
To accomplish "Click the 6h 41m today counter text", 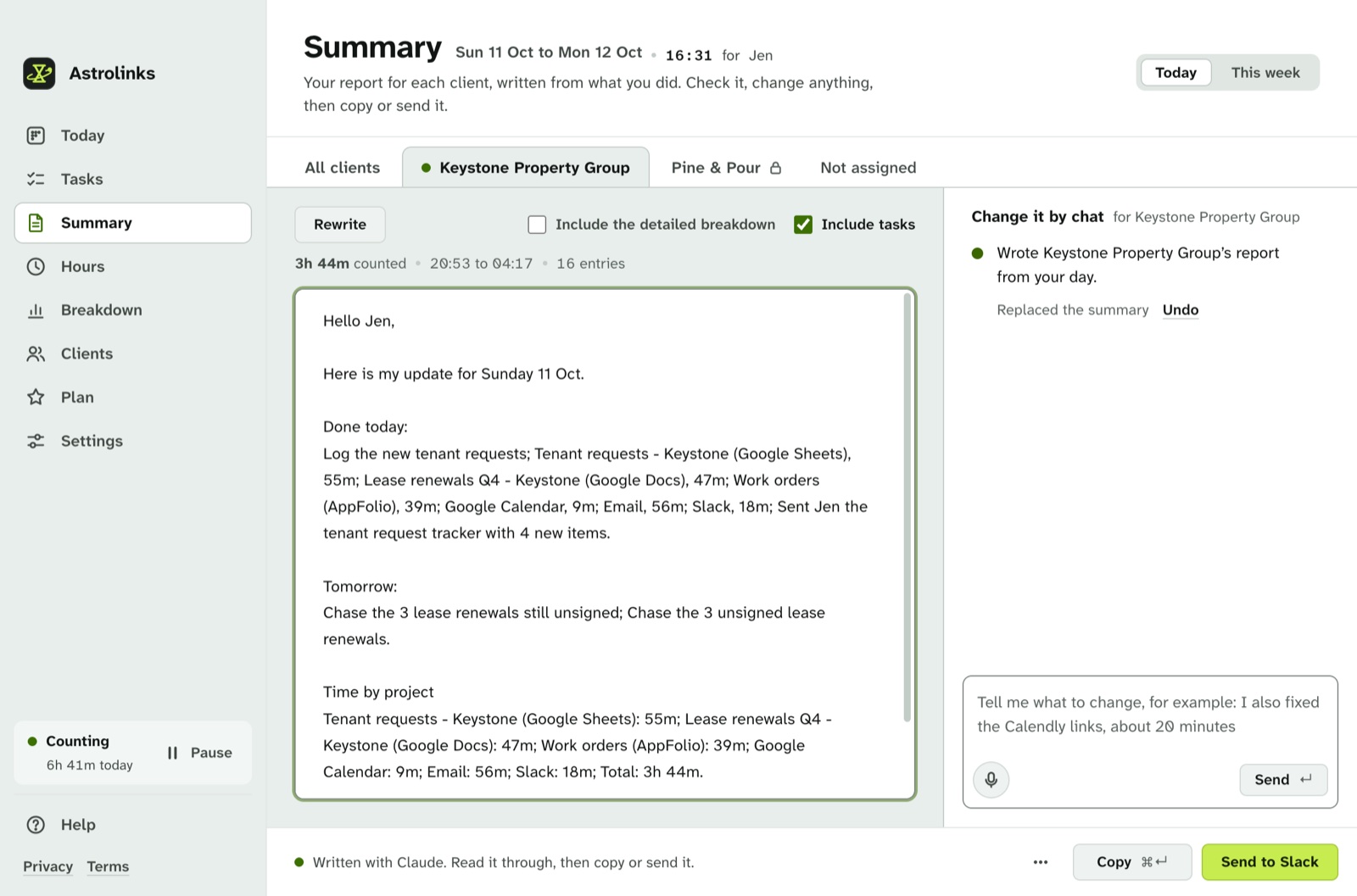I will [x=89, y=765].
